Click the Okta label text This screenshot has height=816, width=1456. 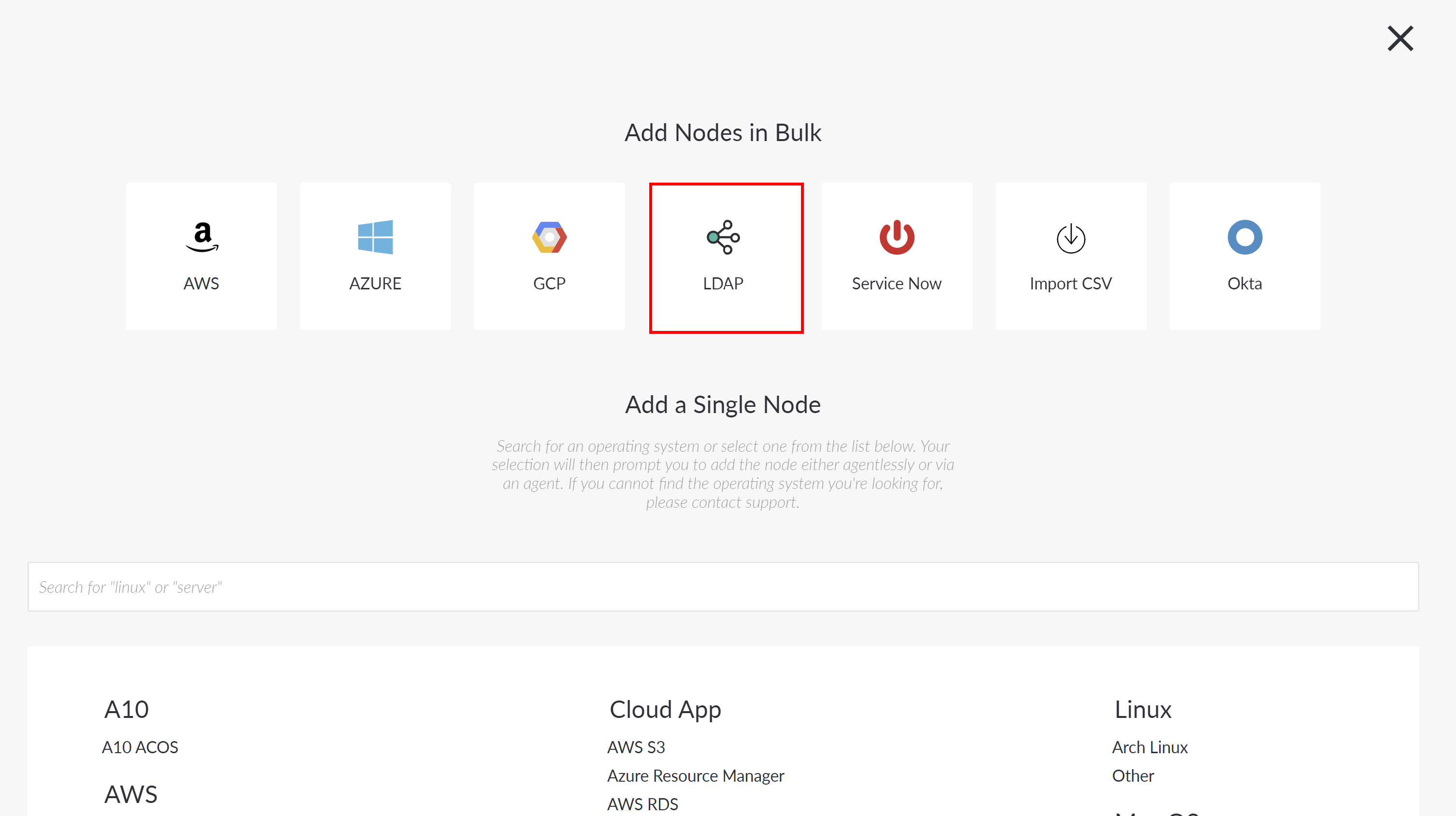[x=1245, y=284]
